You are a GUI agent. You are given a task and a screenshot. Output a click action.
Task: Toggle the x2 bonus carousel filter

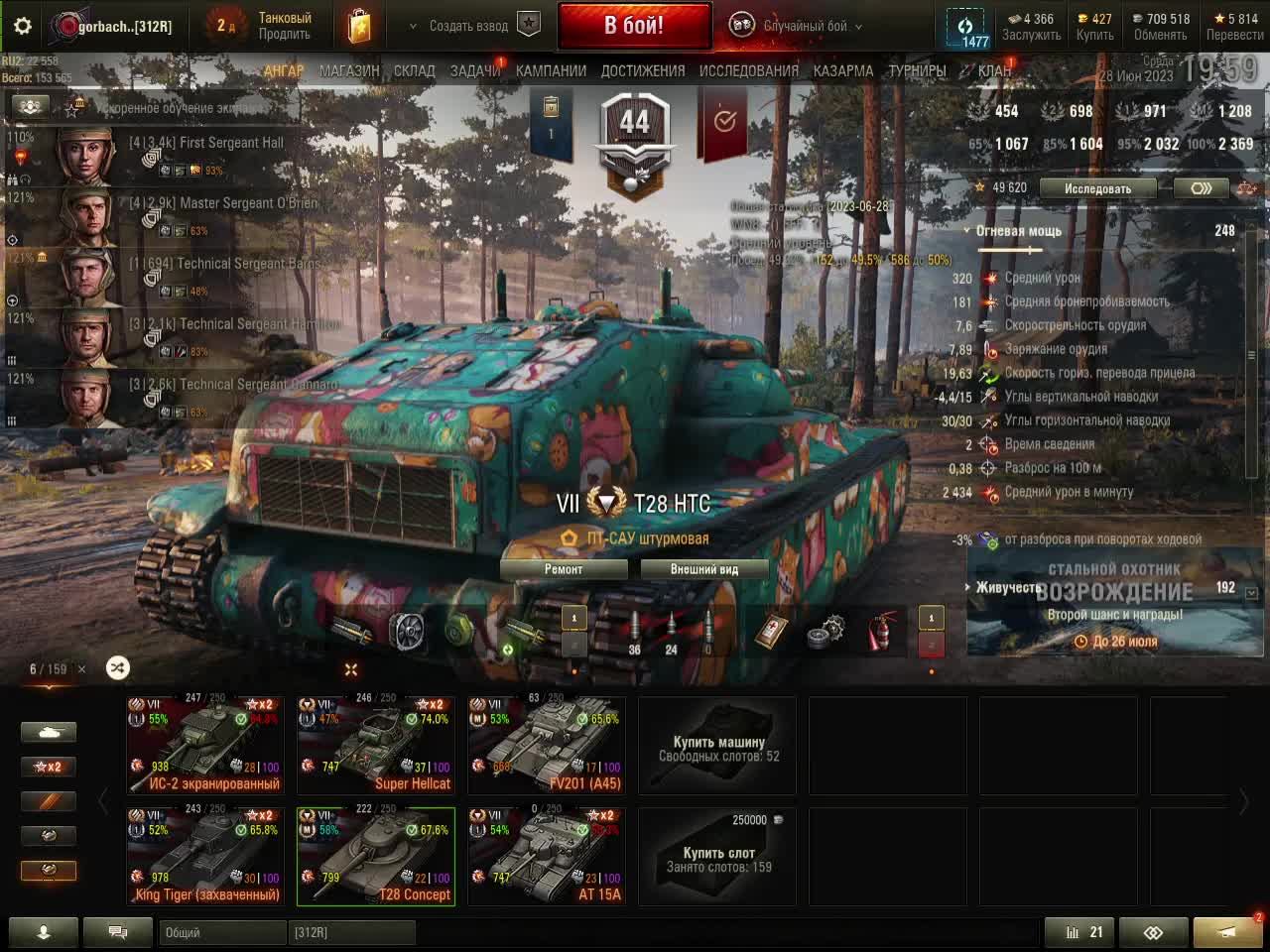pos(49,767)
